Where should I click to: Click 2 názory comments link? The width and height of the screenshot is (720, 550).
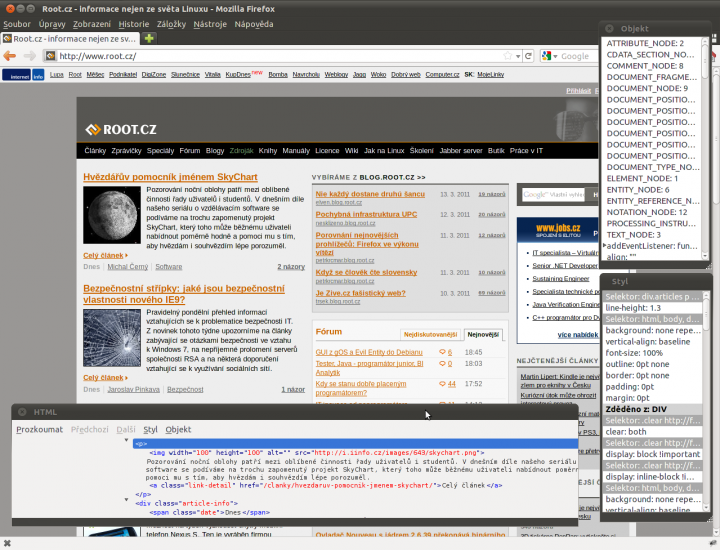291,267
